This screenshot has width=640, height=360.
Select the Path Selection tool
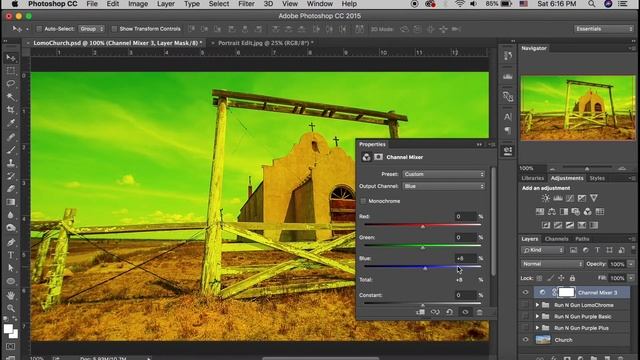point(11,268)
